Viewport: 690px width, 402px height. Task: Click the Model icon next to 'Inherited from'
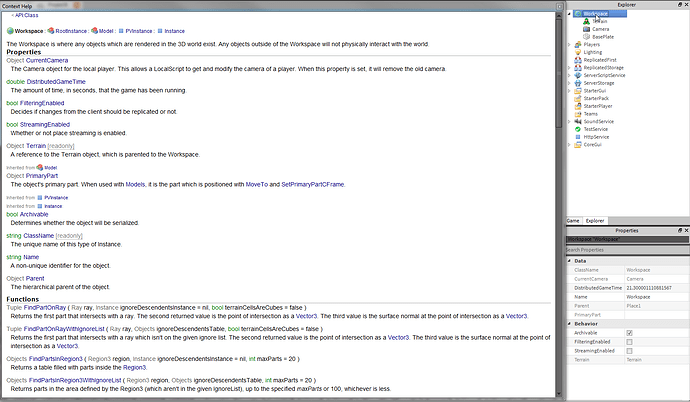(x=40, y=167)
